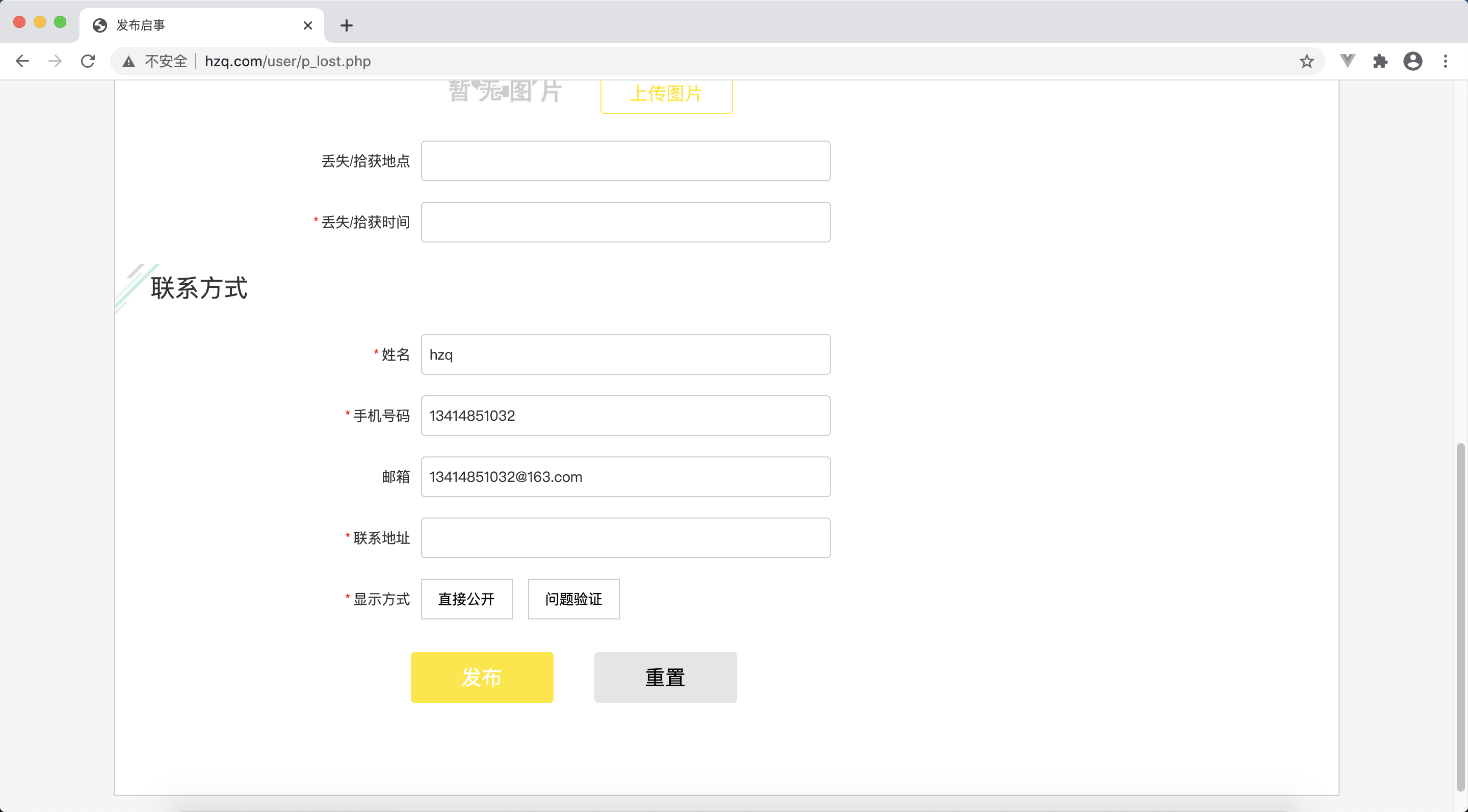Image resolution: width=1468 pixels, height=812 pixels.
Task: Click the macOS yellow minimize button
Action: [39, 21]
